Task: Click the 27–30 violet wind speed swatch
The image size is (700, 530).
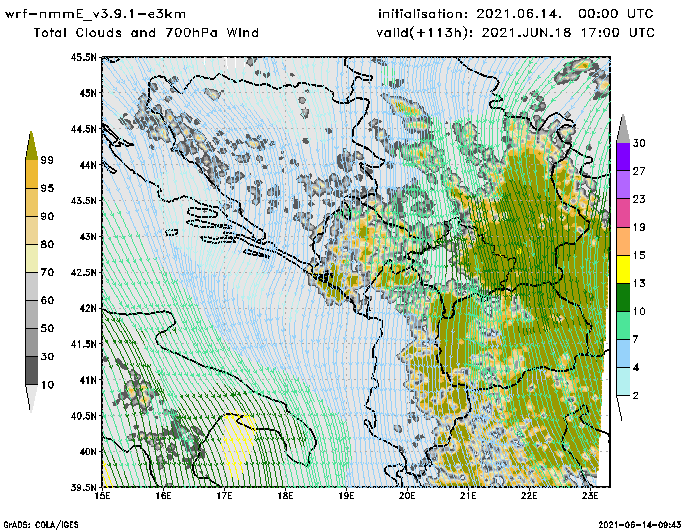Action: coord(623,157)
